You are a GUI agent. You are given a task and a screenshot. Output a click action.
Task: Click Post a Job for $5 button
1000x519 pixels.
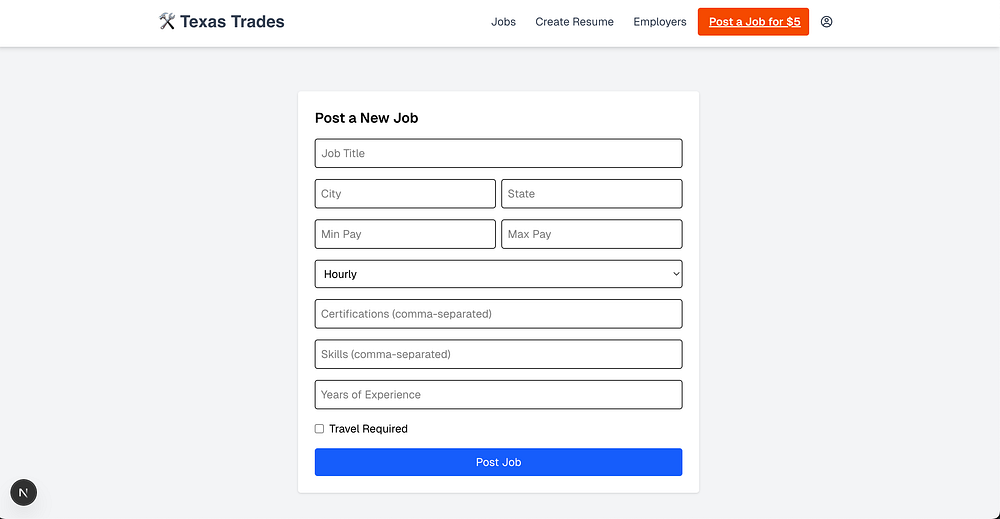coord(753,22)
